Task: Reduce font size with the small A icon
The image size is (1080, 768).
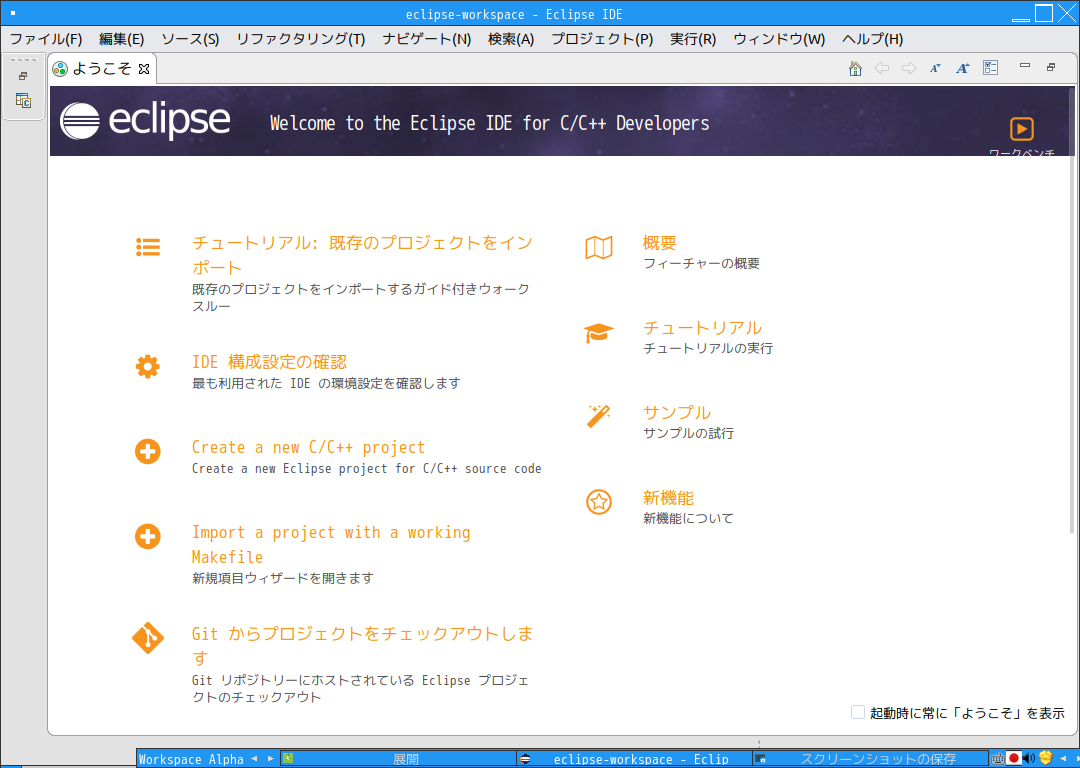Action: pyautogui.click(x=935, y=68)
